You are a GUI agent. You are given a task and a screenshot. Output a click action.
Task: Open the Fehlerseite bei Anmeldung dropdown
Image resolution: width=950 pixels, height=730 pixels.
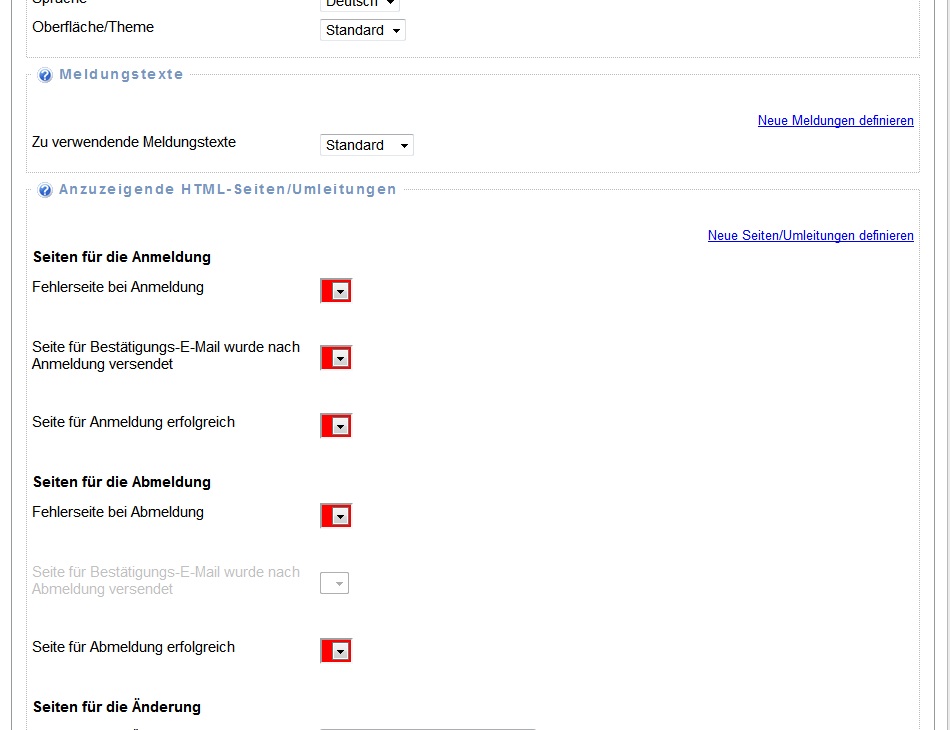click(337, 291)
